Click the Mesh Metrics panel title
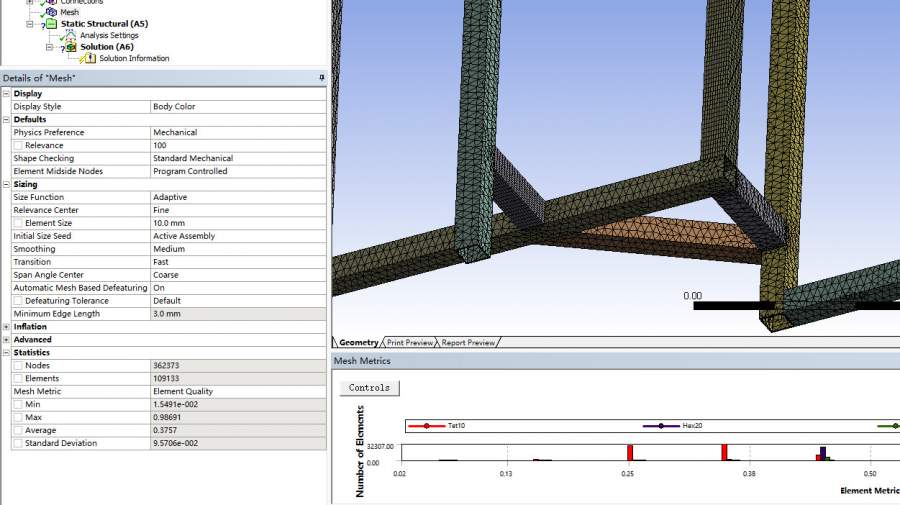 (362, 361)
